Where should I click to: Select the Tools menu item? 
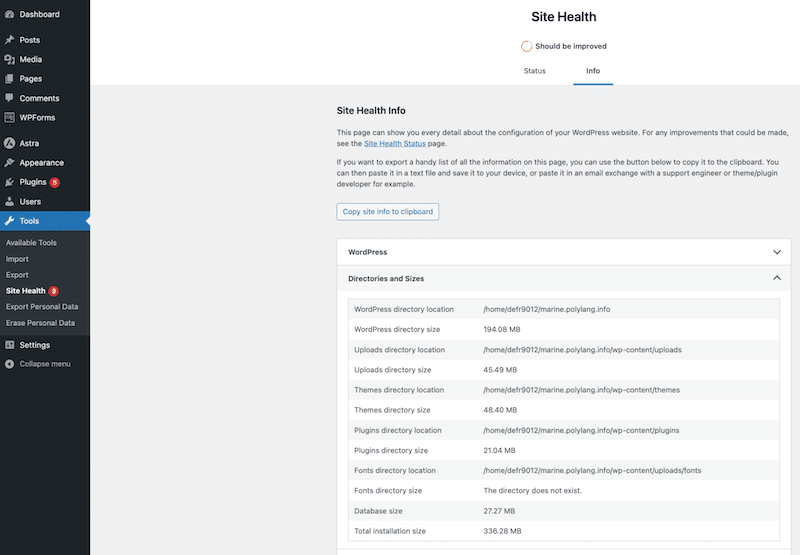45,221
